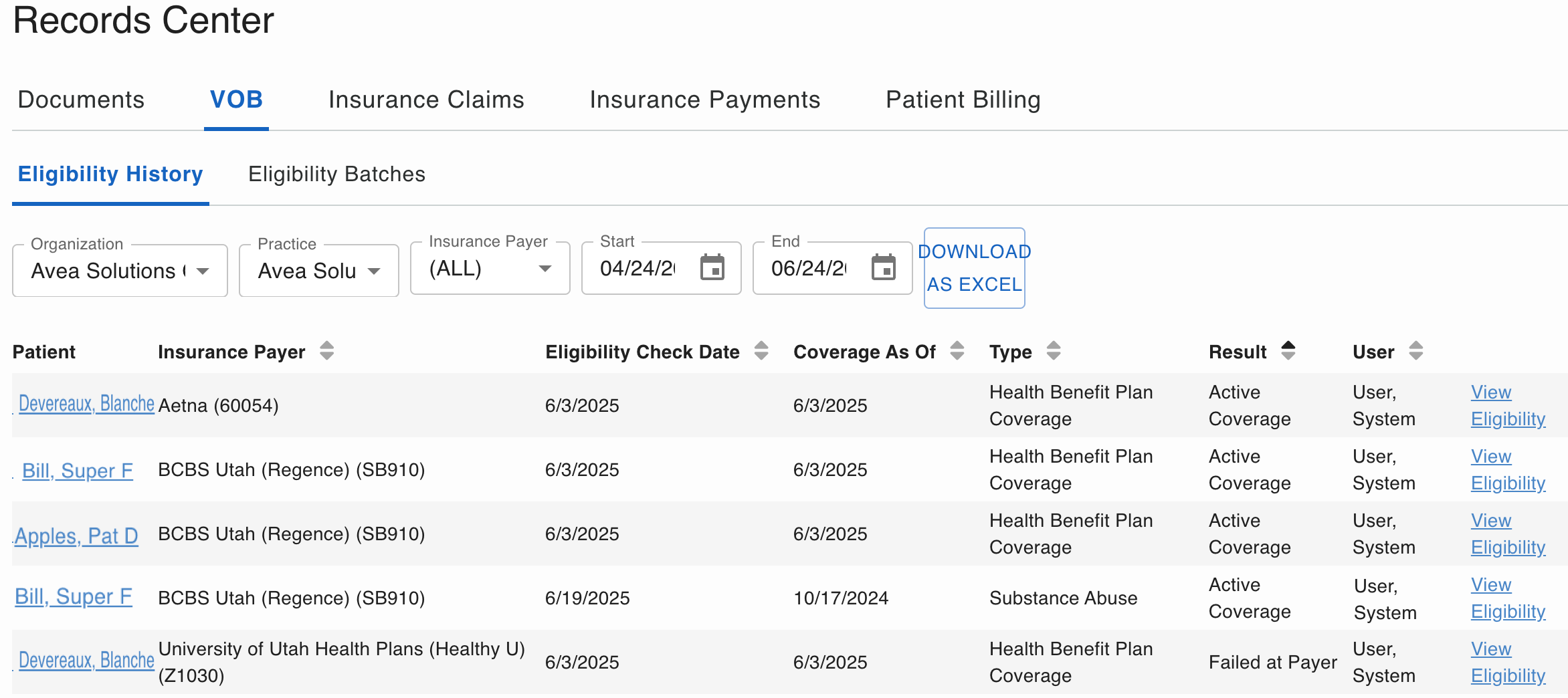View Eligibility for the Apples, Pat D row
This screenshot has width=1568, height=698.
point(1508,534)
